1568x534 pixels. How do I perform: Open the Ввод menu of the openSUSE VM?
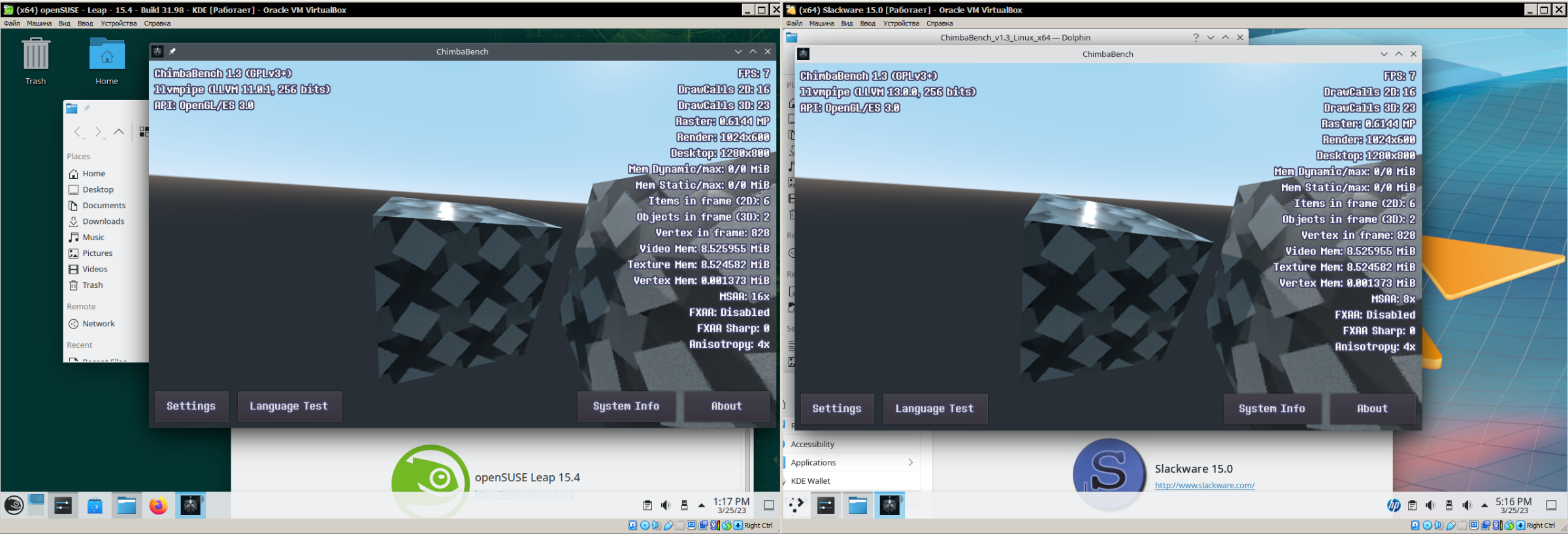(x=86, y=24)
